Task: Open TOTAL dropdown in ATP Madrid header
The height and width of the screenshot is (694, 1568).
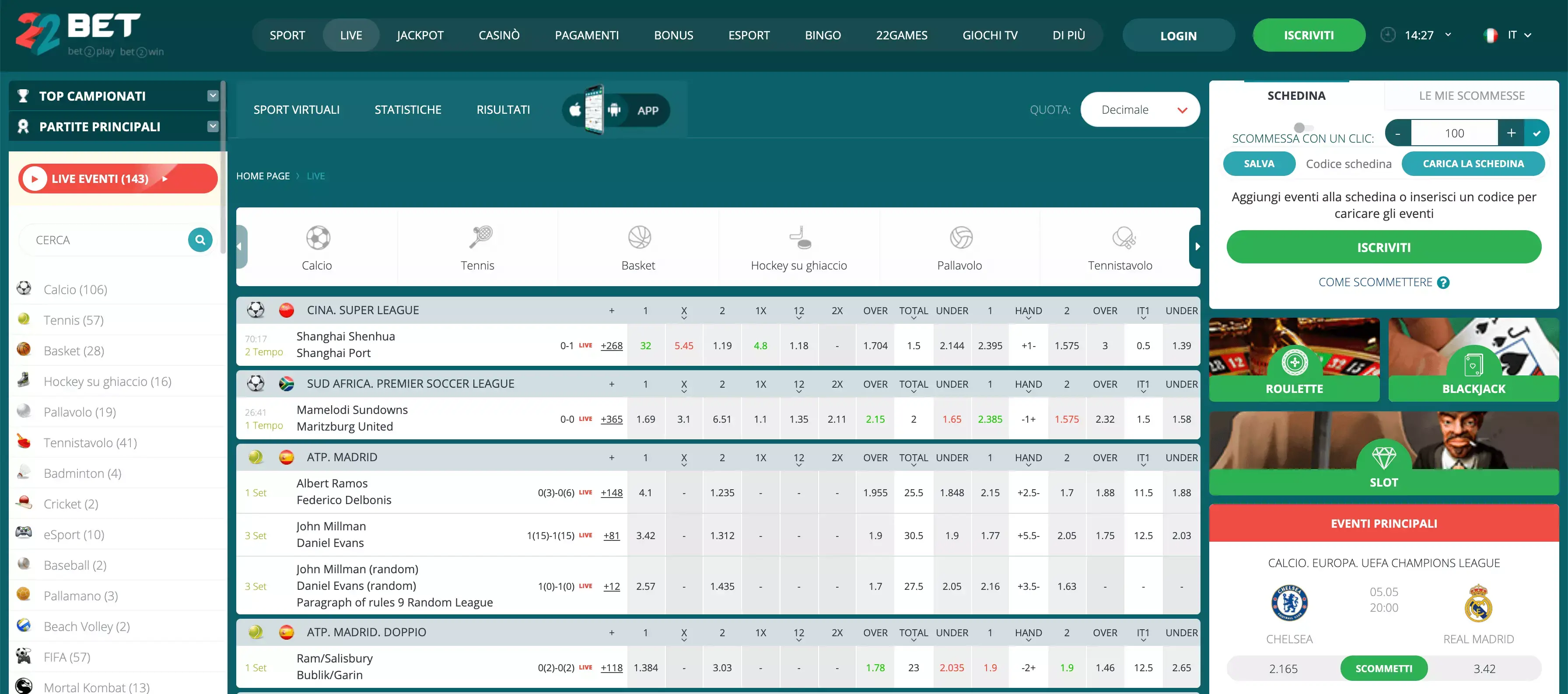Action: [x=913, y=459]
